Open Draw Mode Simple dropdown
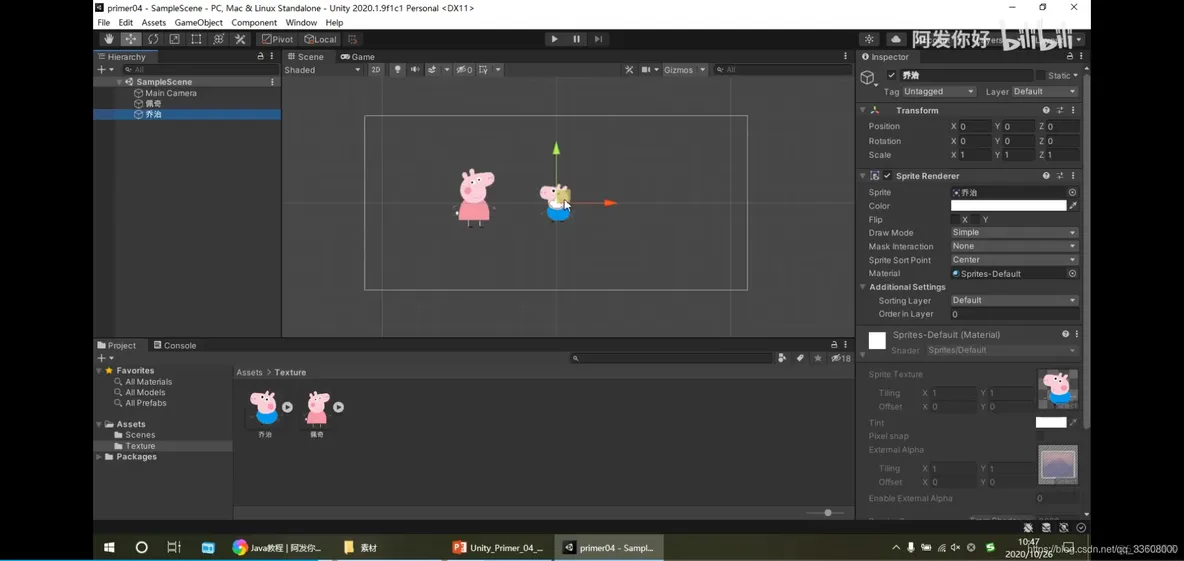The height and width of the screenshot is (561, 1184). (x=1014, y=233)
